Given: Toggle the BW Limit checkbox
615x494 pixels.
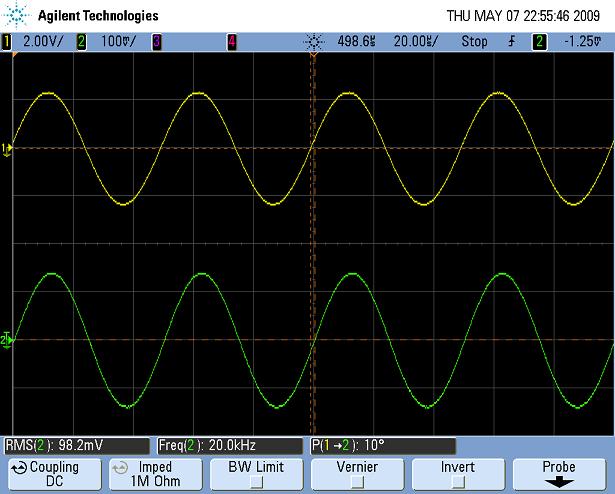Looking at the screenshot, I should 257,481.
